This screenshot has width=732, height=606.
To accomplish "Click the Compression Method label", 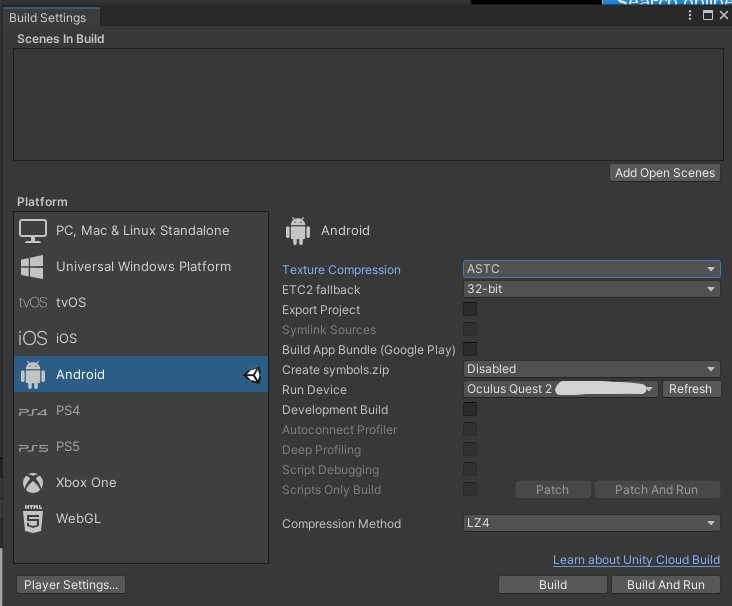I will pyautogui.click(x=341, y=524).
